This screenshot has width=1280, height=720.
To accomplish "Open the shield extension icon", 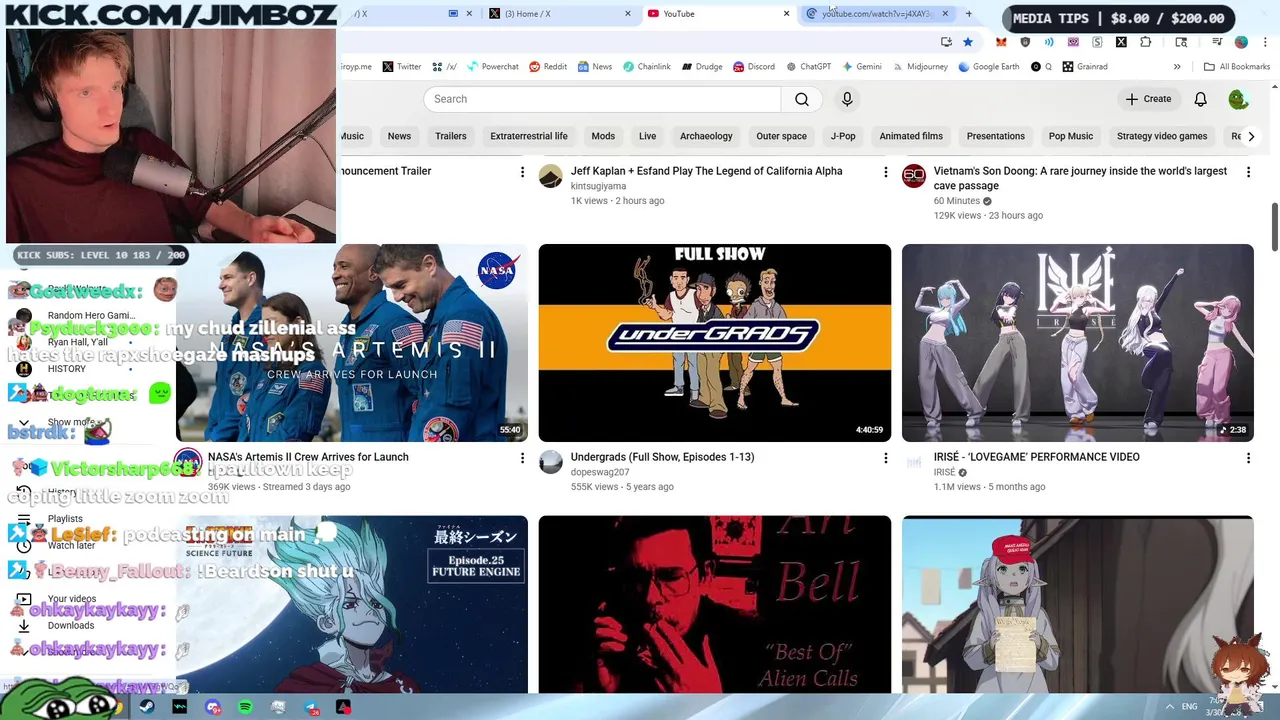I will (x=1025, y=42).
